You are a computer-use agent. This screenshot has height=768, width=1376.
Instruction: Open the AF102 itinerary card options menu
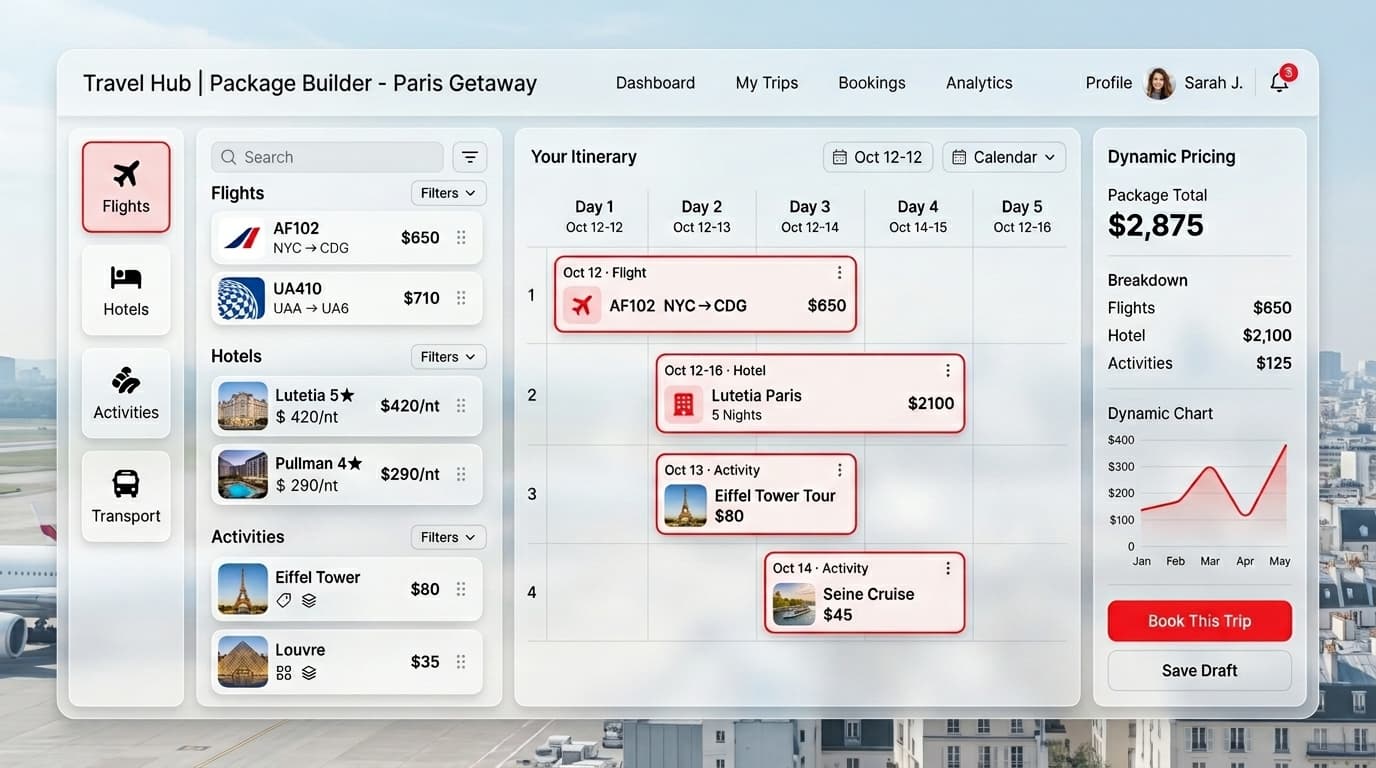839,273
